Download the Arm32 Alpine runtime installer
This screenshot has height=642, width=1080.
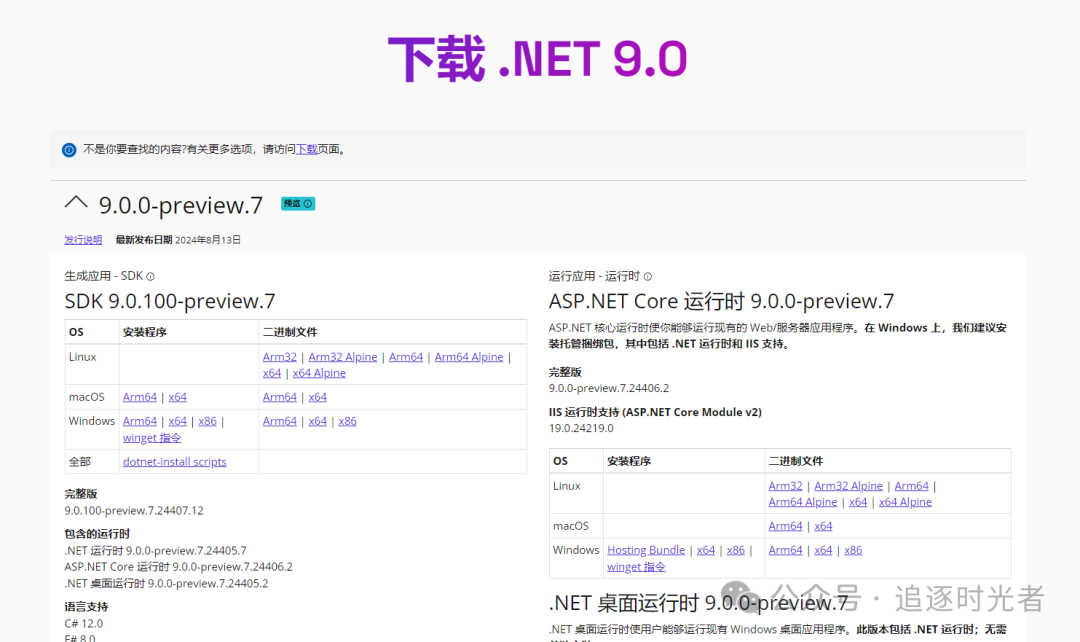click(848, 485)
